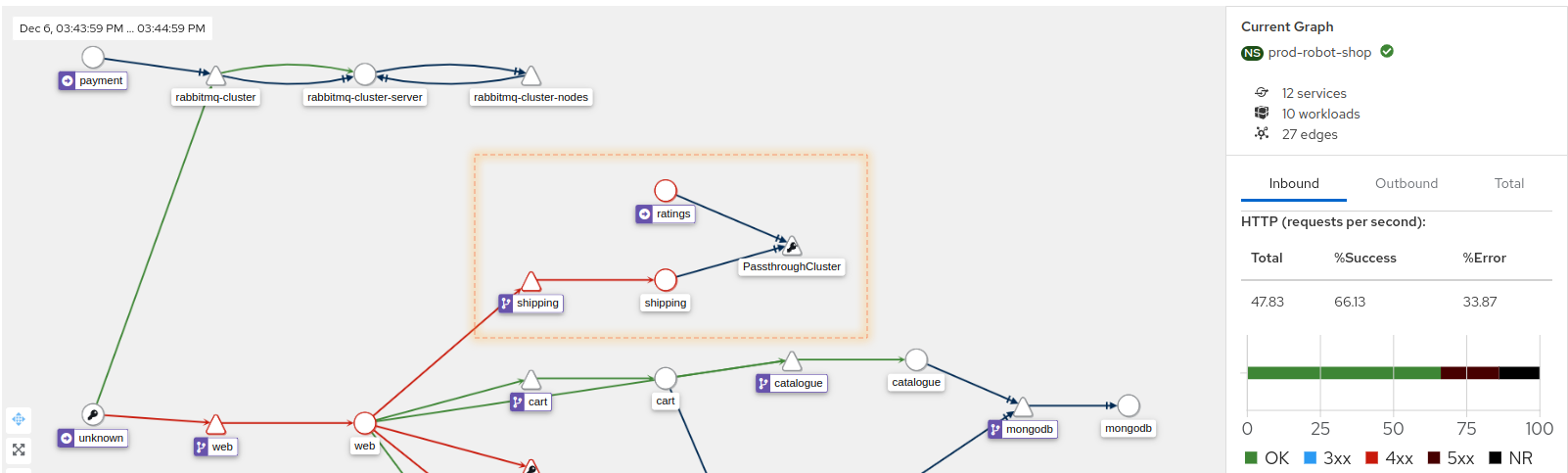This screenshot has width=1568, height=473.
Task: Click the payment workload circle node
Action: [x=93, y=57]
